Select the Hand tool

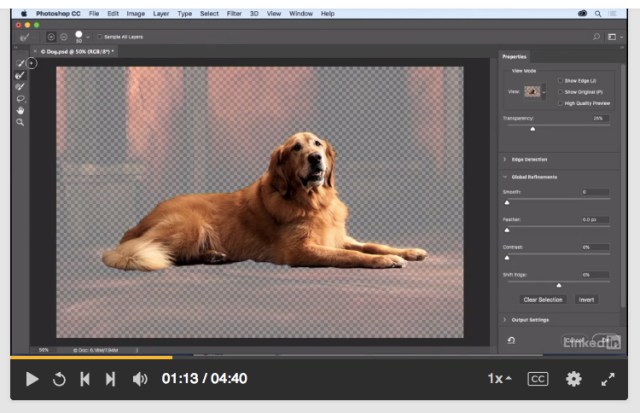pos(20,110)
